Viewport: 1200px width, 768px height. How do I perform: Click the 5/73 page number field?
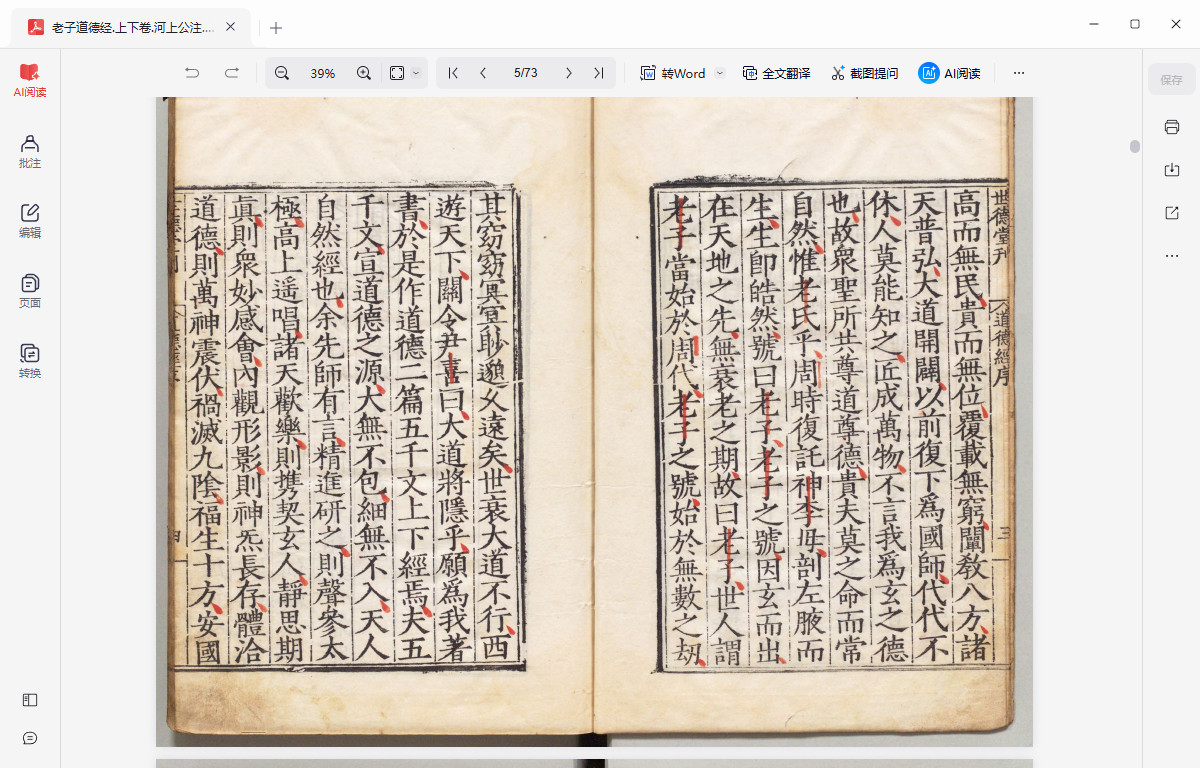pyautogui.click(x=525, y=73)
